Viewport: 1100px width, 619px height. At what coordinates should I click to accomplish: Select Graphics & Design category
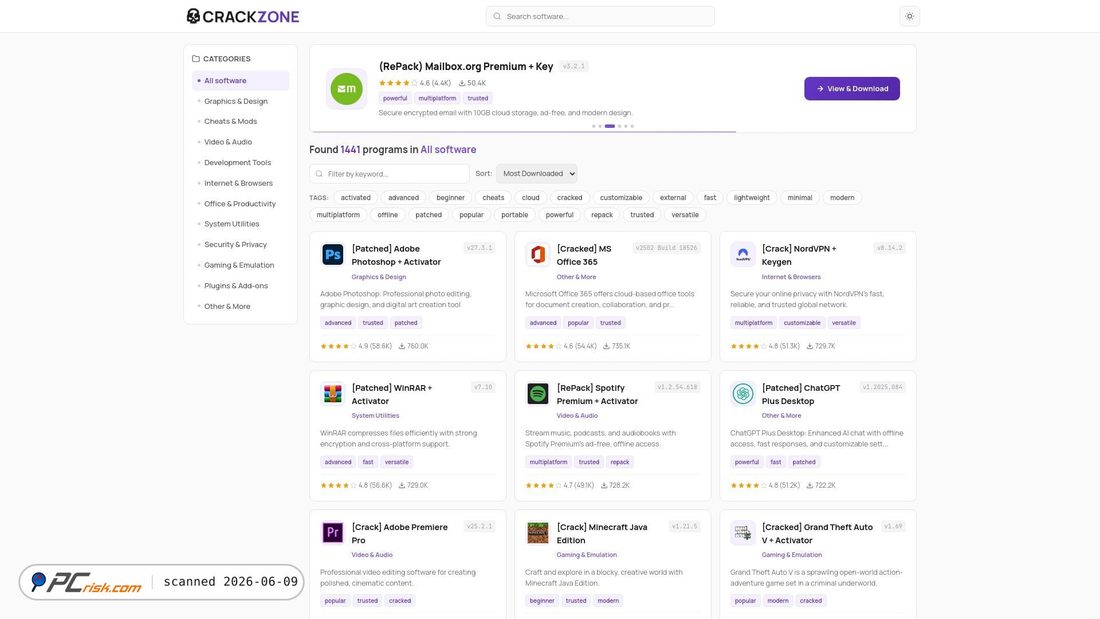click(x=241, y=101)
